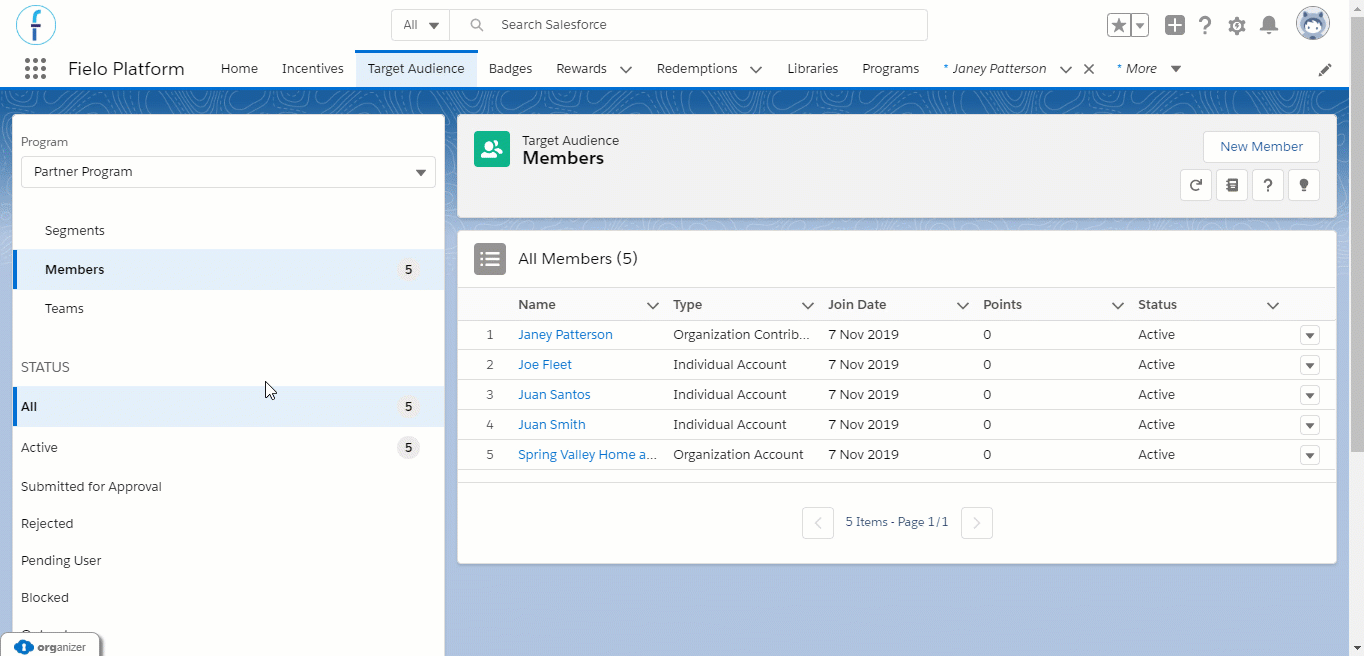Open the Status column chevron
The image size is (1364, 656).
pyautogui.click(x=1273, y=305)
